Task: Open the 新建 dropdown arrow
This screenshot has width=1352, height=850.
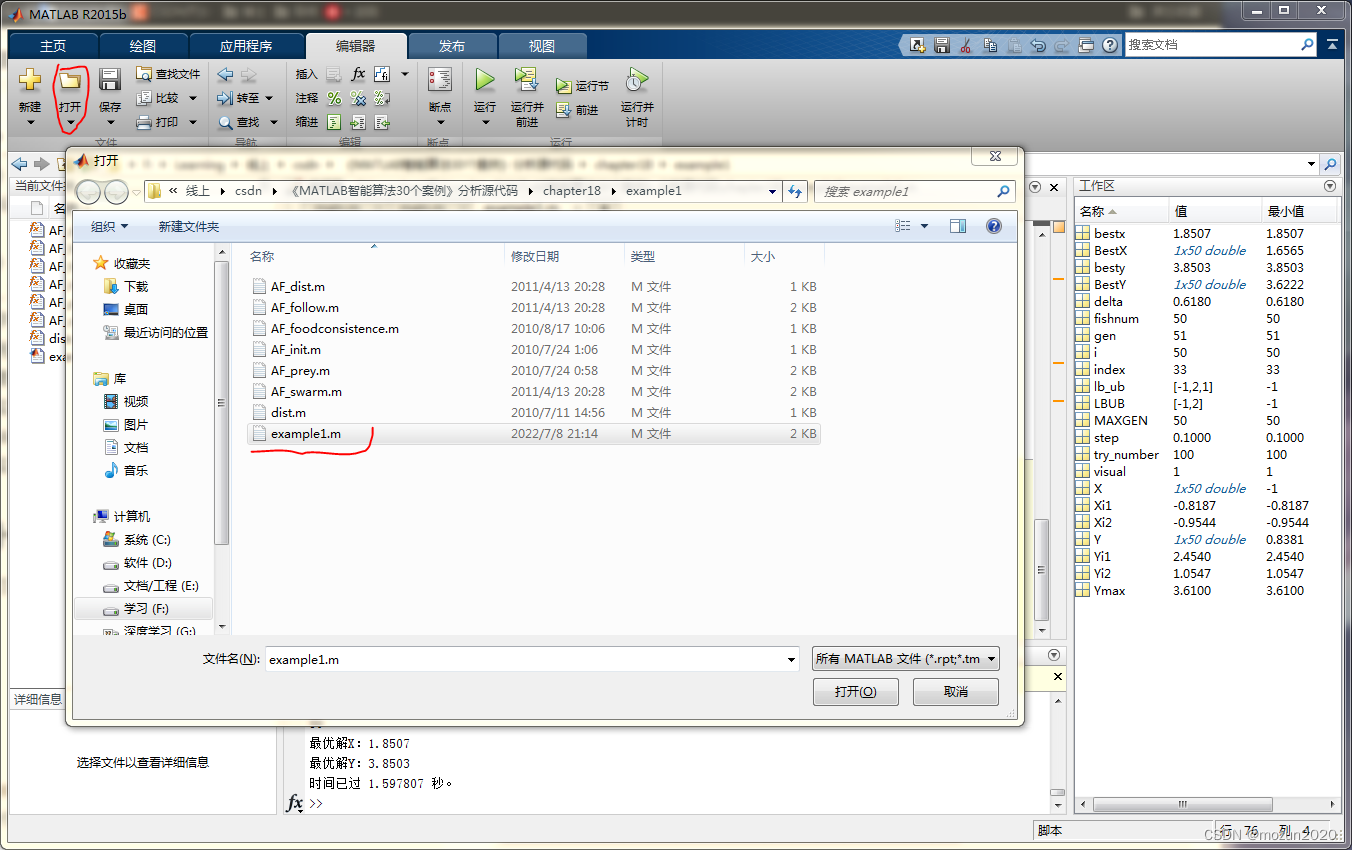Action: pyautogui.click(x=30, y=123)
